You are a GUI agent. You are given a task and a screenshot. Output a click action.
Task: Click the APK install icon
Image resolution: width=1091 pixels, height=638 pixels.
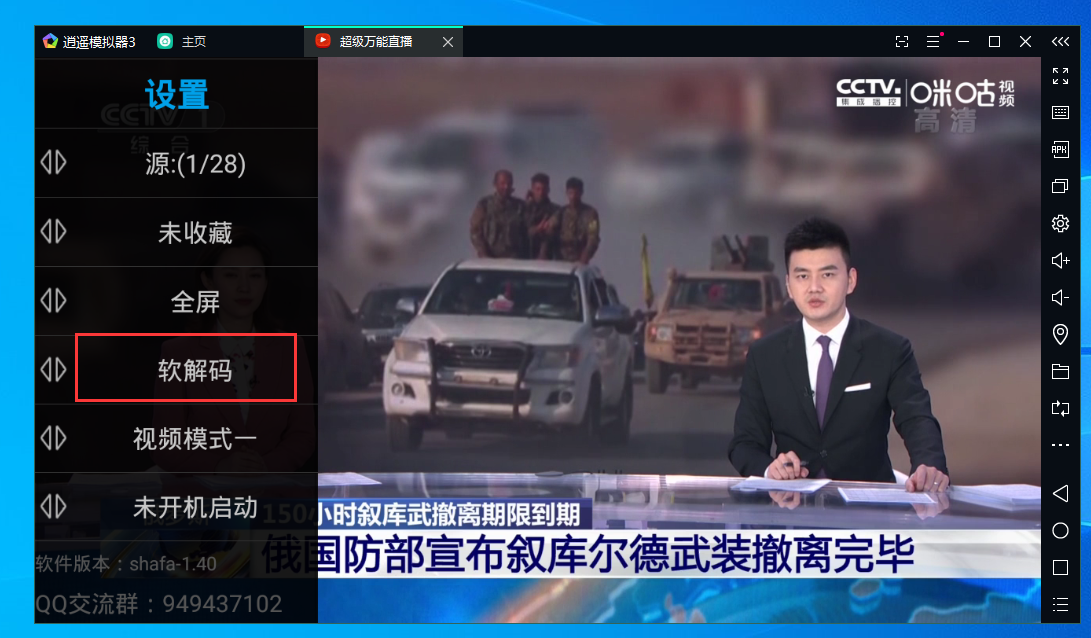(1060, 150)
